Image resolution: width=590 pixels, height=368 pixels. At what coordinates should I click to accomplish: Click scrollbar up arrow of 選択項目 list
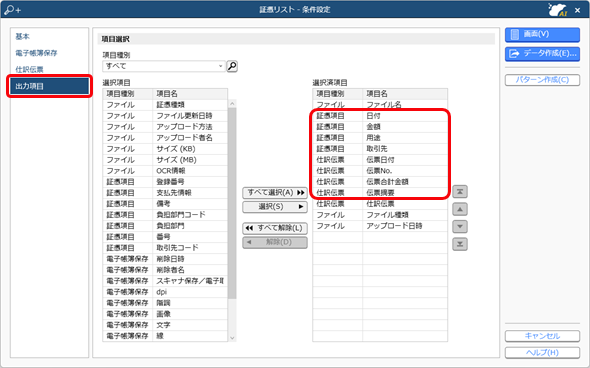(x=232, y=103)
